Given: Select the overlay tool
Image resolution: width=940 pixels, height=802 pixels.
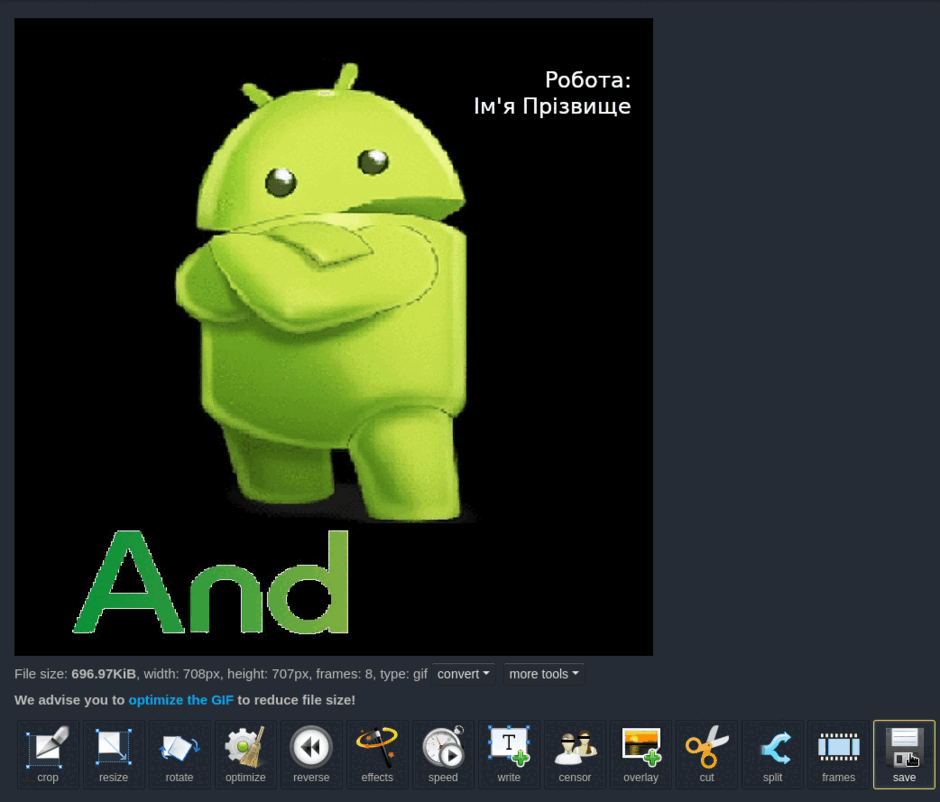Looking at the screenshot, I should click(641, 754).
